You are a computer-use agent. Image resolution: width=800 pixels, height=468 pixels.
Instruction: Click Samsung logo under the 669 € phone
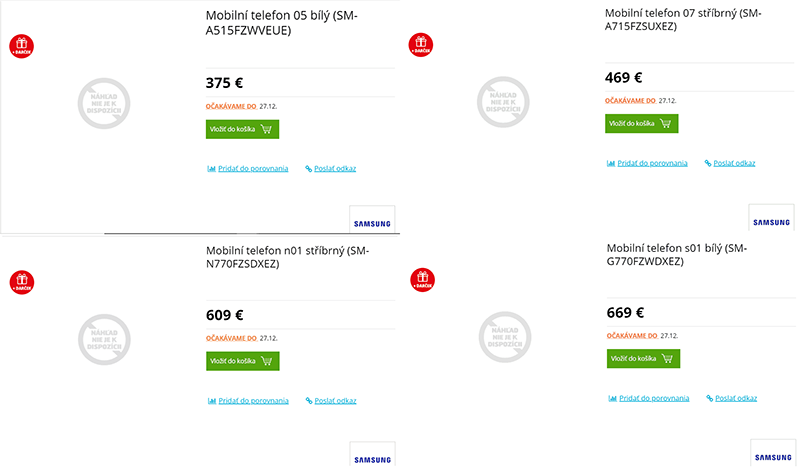click(x=771, y=454)
